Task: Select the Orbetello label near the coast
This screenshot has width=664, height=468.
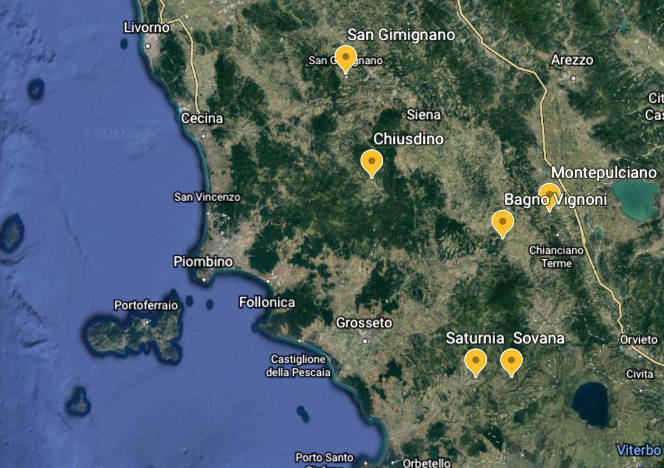Action: [x=425, y=462]
